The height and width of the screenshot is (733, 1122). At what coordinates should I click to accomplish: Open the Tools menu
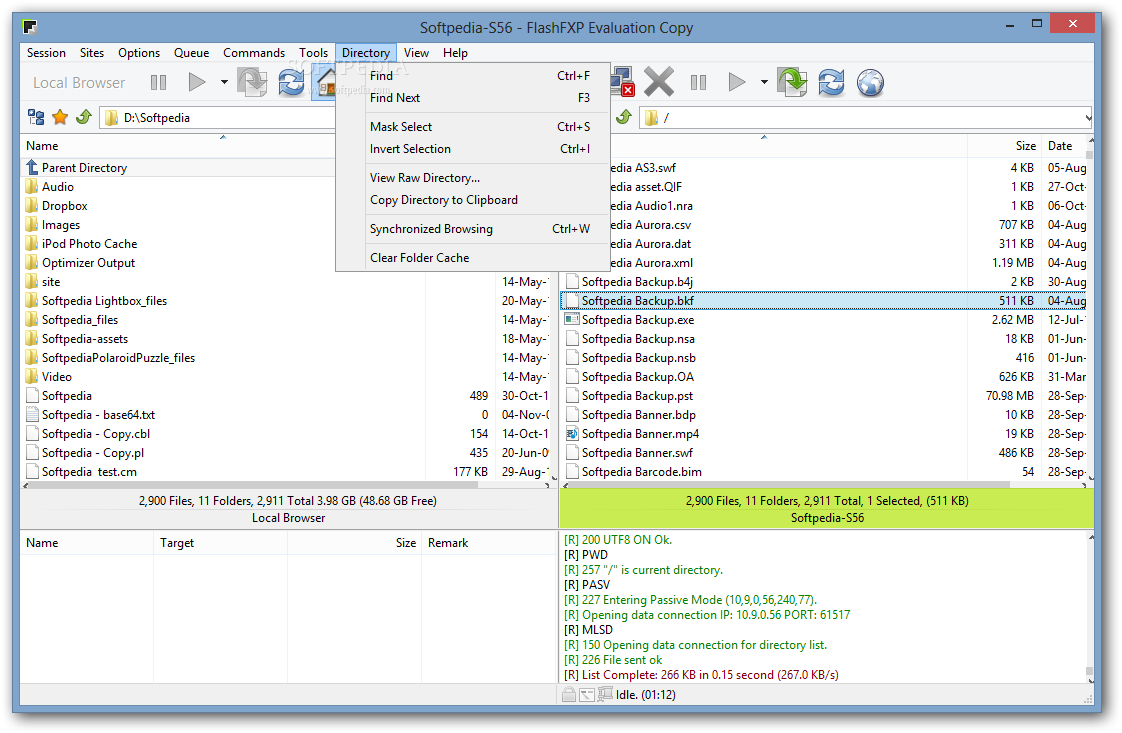tap(313, 53)
